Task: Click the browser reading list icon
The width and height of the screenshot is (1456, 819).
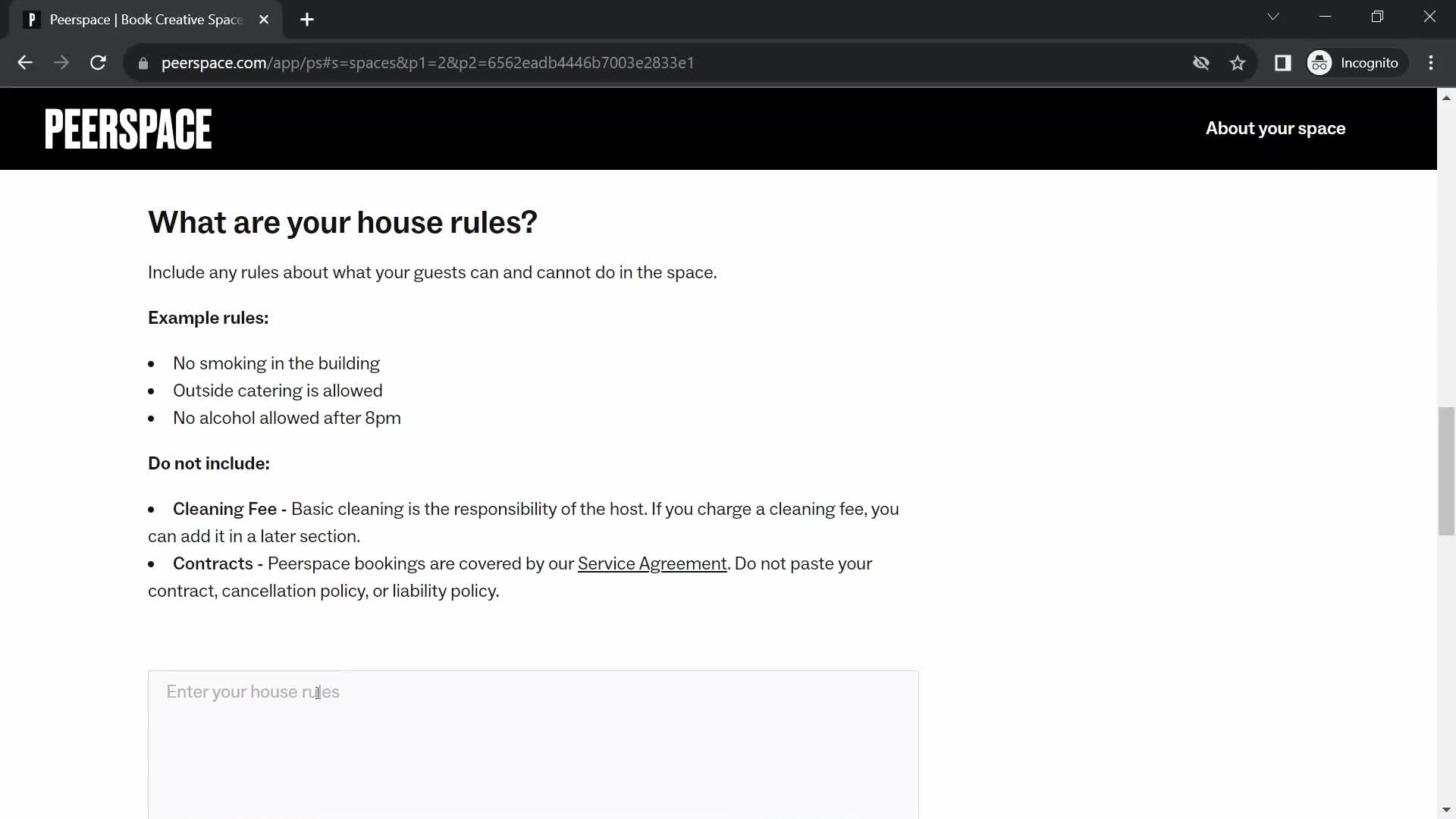Action: 1282,62
